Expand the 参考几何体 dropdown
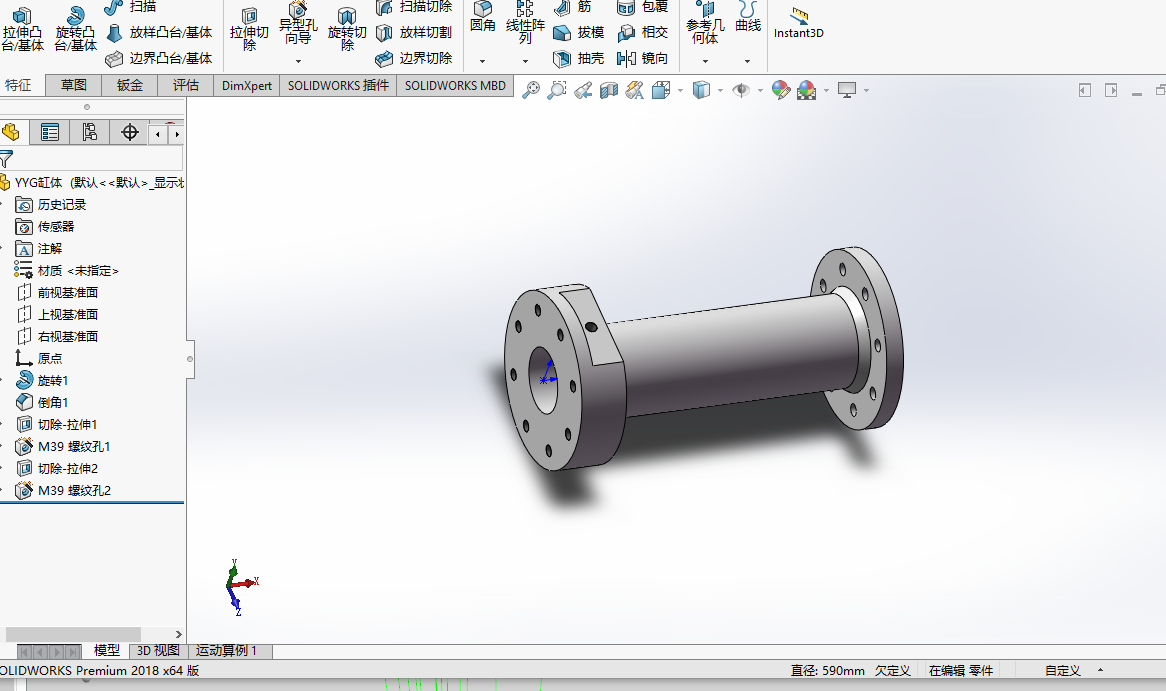This screenshot has height=691, width=1166. [x=705, y=60]
